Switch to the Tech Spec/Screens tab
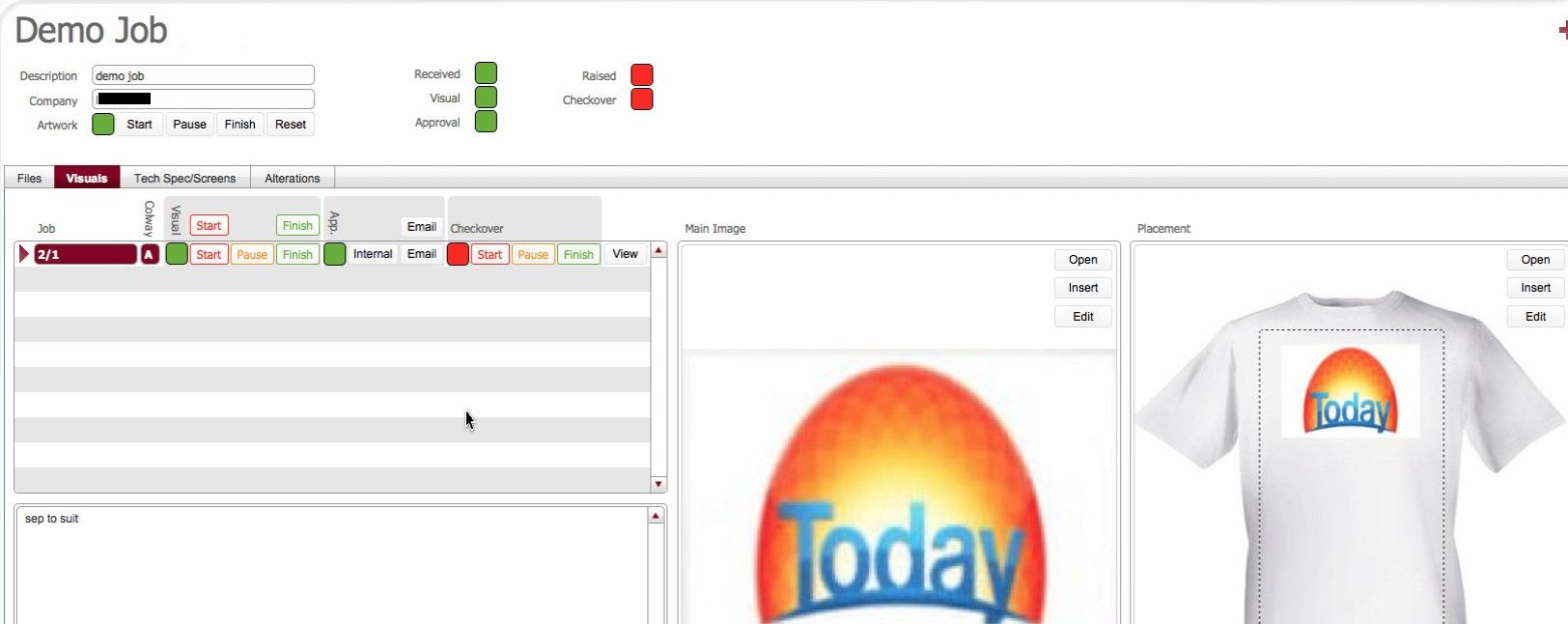 [x=184, y=178]
